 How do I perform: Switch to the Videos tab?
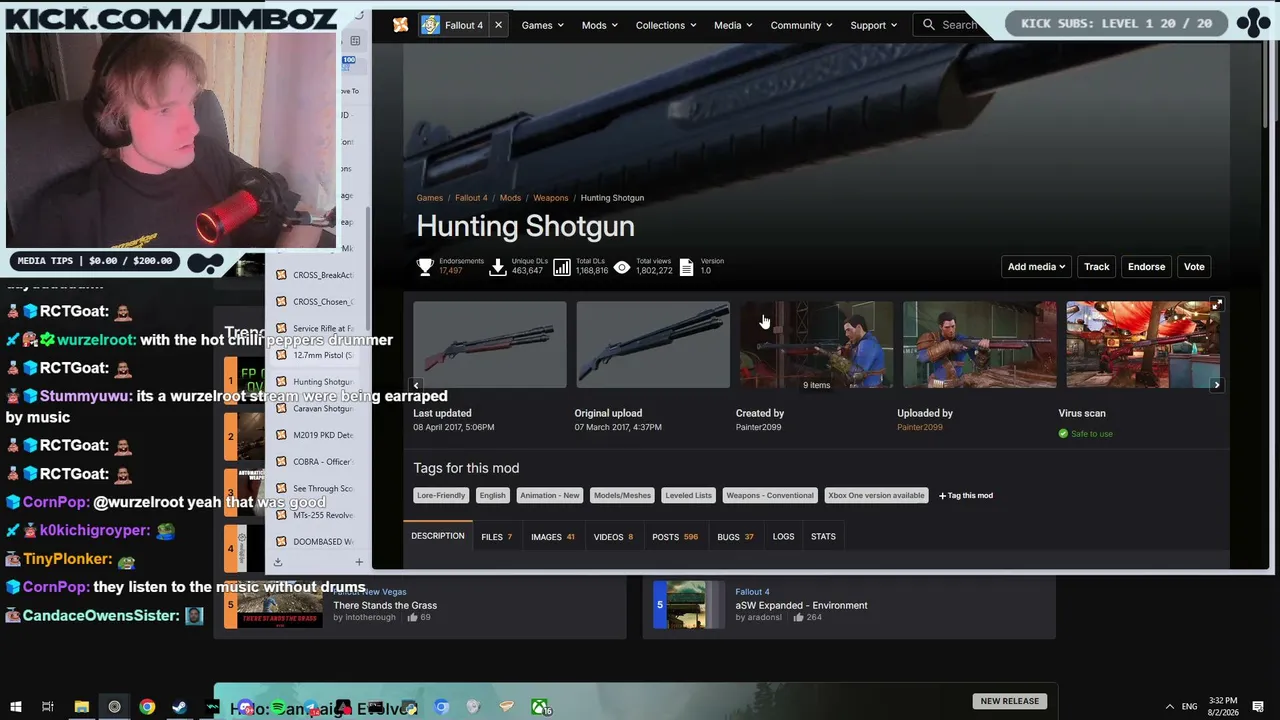614,537
